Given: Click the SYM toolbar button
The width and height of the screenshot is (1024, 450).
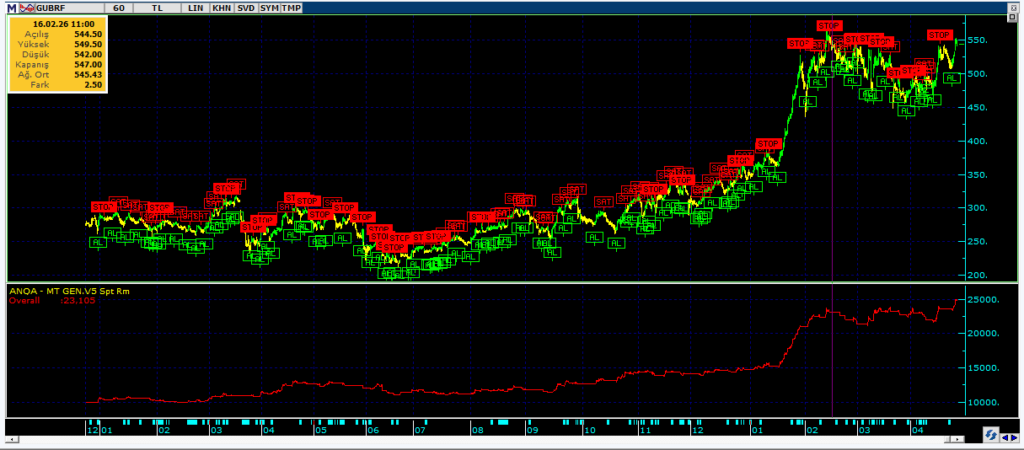Looking at the screenshot, I should [268, 8].
